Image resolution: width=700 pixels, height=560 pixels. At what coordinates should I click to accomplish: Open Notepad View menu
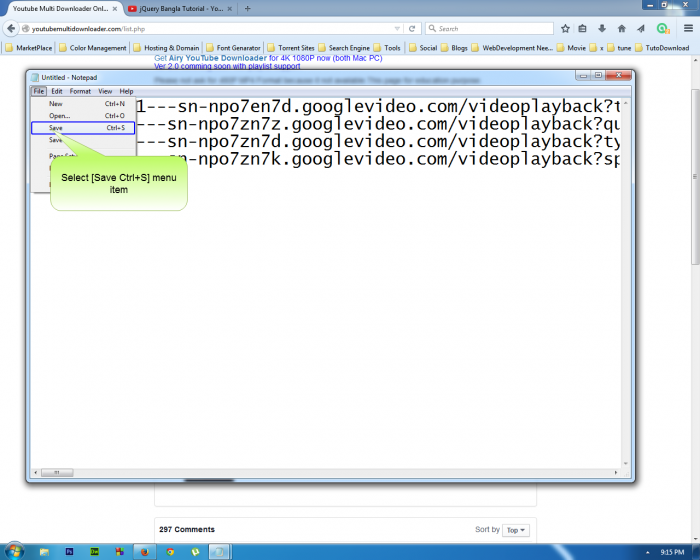pyautogui.click(x=105, y=91)
